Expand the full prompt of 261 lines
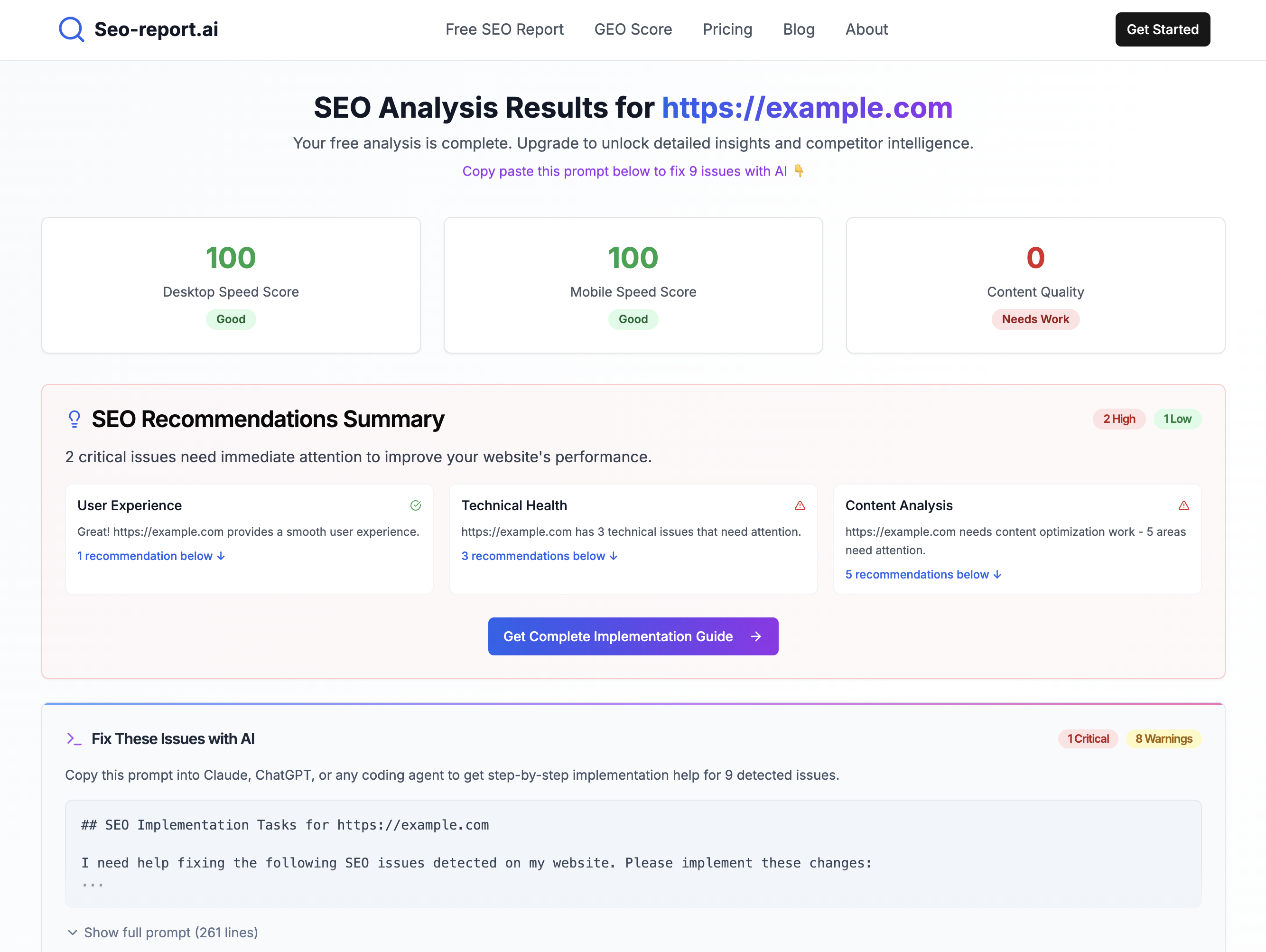 164,932
